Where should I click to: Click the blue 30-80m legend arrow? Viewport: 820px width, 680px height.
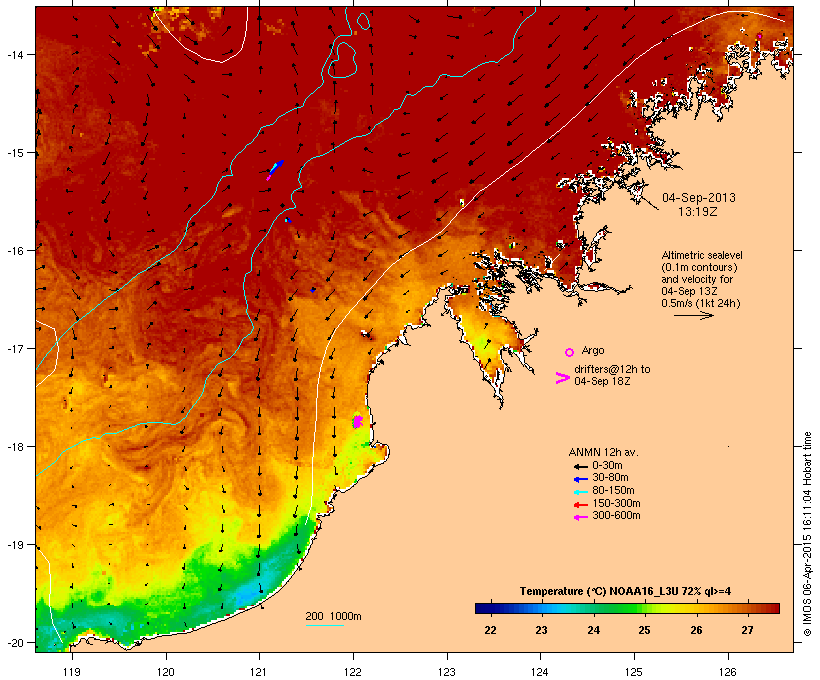[x=580, y=479]
